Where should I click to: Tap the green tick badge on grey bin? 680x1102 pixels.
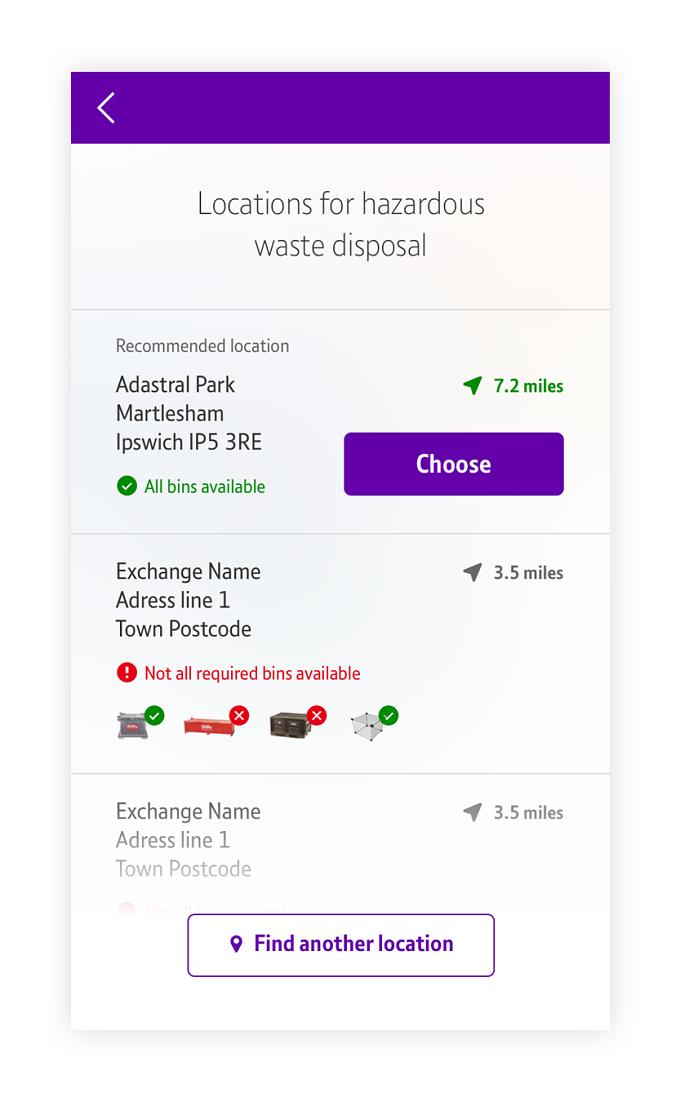coord(155,715)
